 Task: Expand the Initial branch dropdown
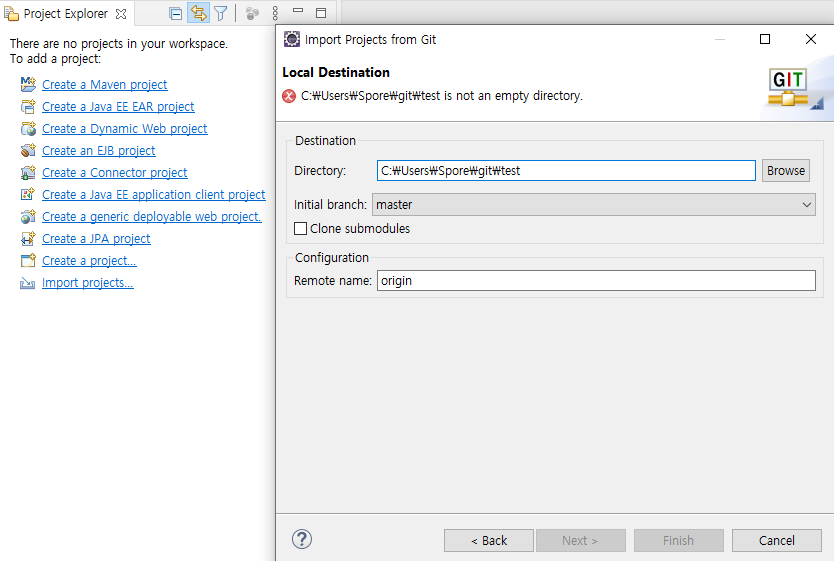[806, 205]
